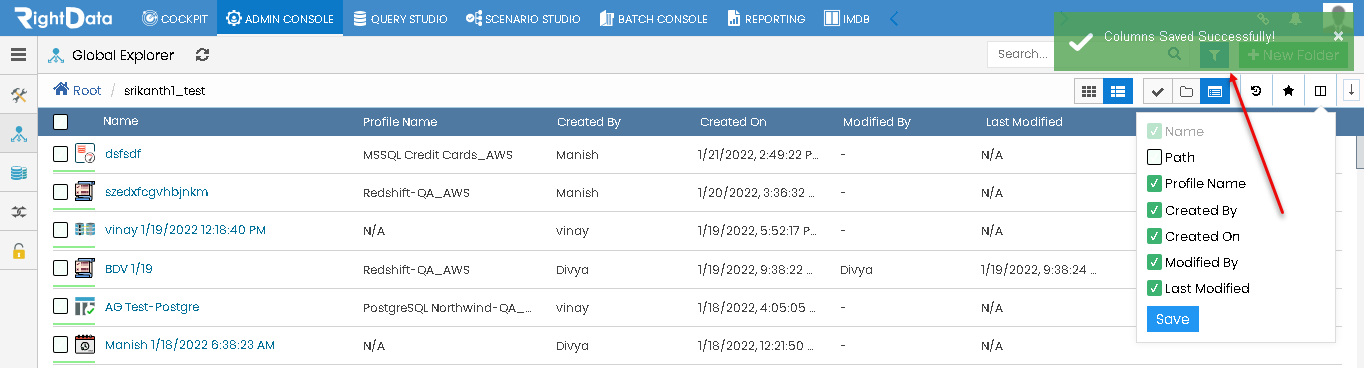Save the column selection
The width and height of the screenshot is (1364, 368).
[1172, 319]
